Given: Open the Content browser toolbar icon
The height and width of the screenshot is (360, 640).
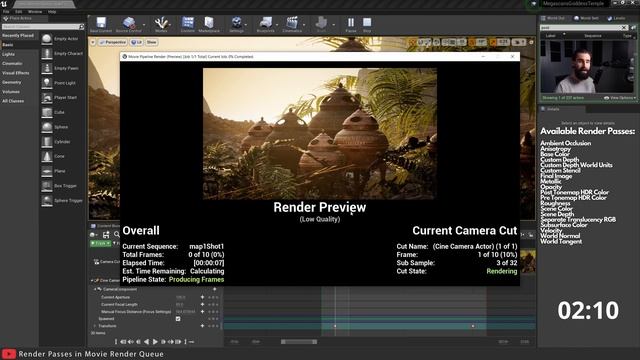Looking at the screenshot, I should [188, 22].
